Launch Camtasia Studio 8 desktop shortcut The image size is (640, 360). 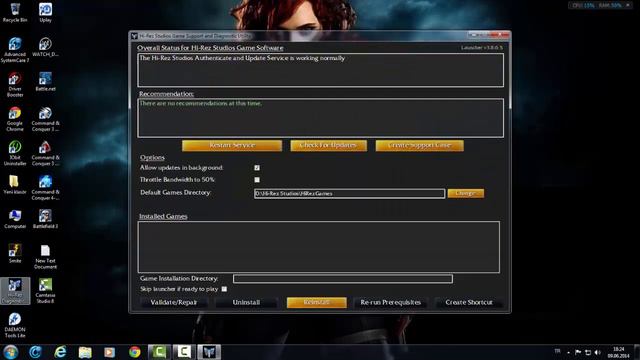coord(45,291)
